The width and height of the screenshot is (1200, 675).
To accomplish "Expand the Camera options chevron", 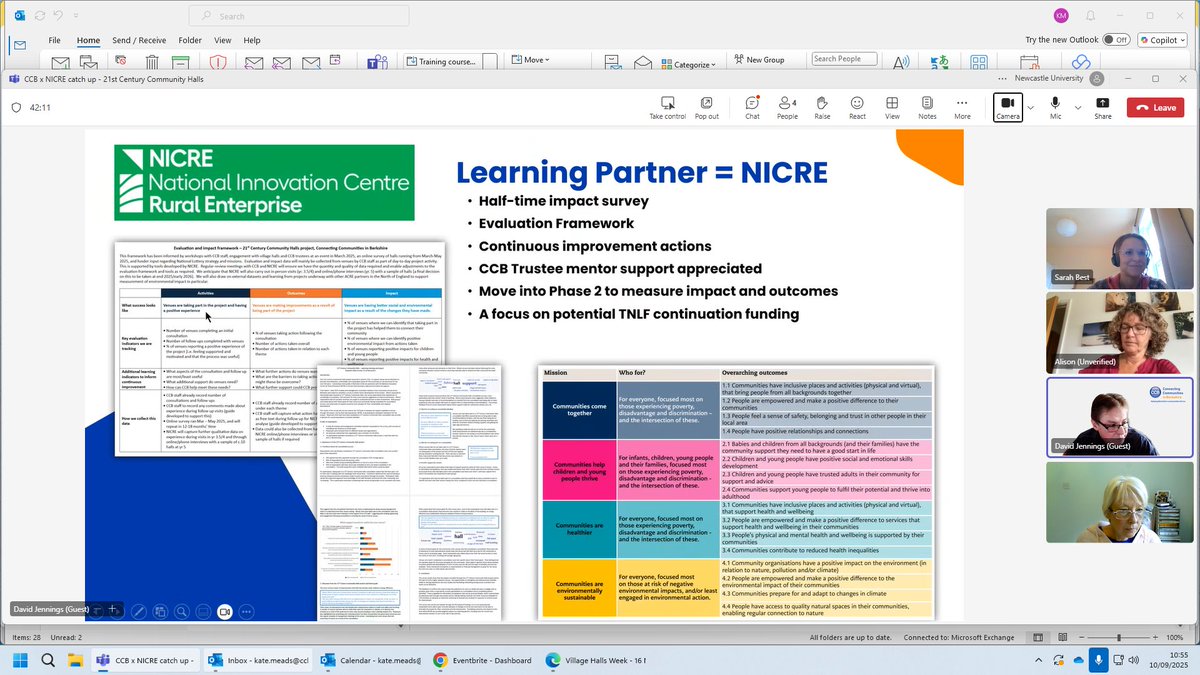I will pyautogui.click(x=1031, y=108).
